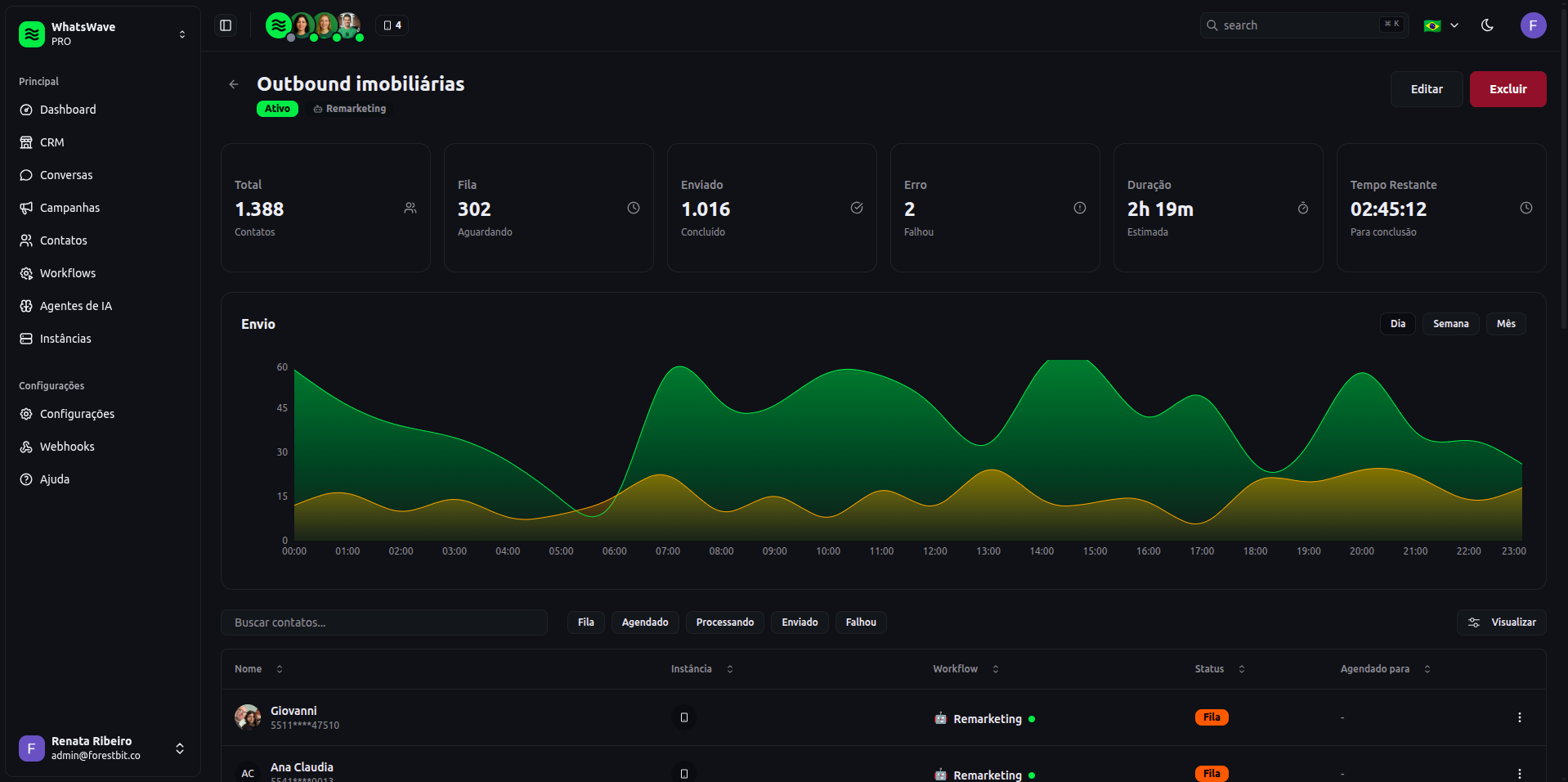This screenshot has height=782, width=1568.
Task: Switch chart to Mês view
Action: [x=1506, y=324]
